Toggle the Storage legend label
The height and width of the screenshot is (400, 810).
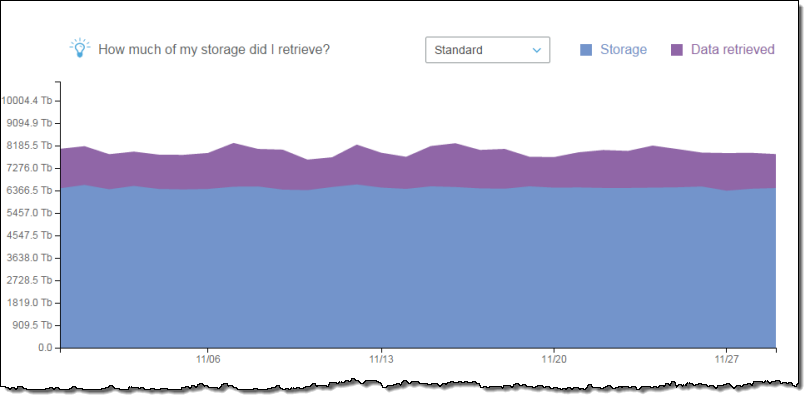(623, 50)
